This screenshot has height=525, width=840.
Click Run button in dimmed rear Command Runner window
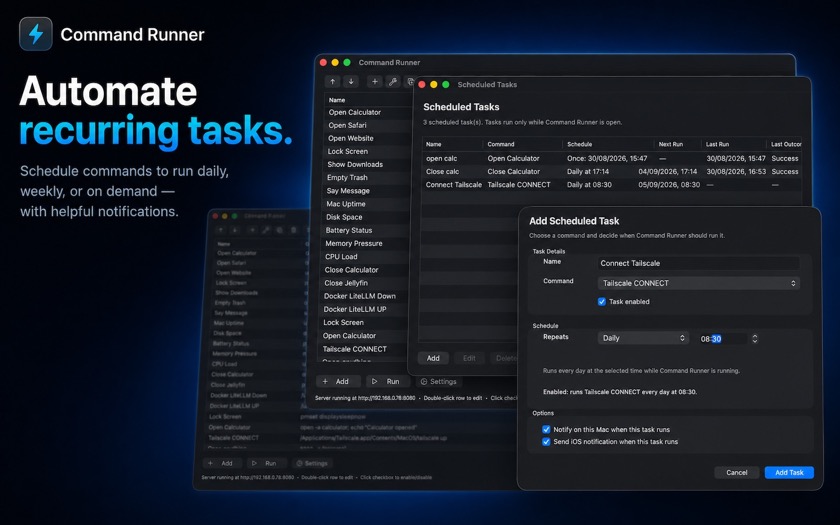tap(265, 463)
